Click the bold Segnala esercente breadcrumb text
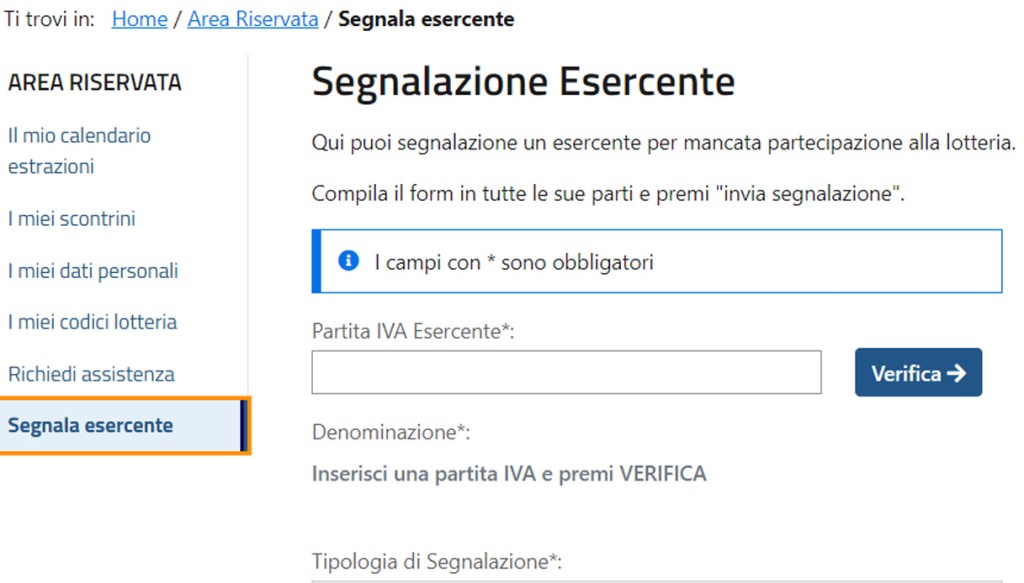The height and width of the screenshot is (583, 1024). point(426,19)
